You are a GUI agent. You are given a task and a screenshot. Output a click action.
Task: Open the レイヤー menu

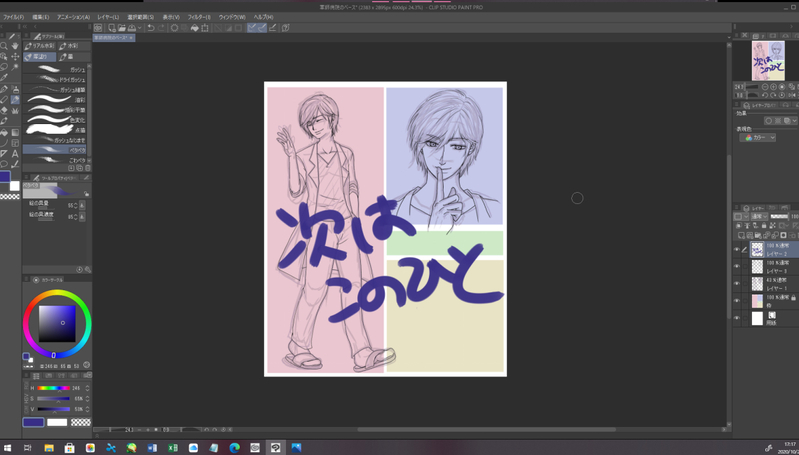[x=108, y=17]
